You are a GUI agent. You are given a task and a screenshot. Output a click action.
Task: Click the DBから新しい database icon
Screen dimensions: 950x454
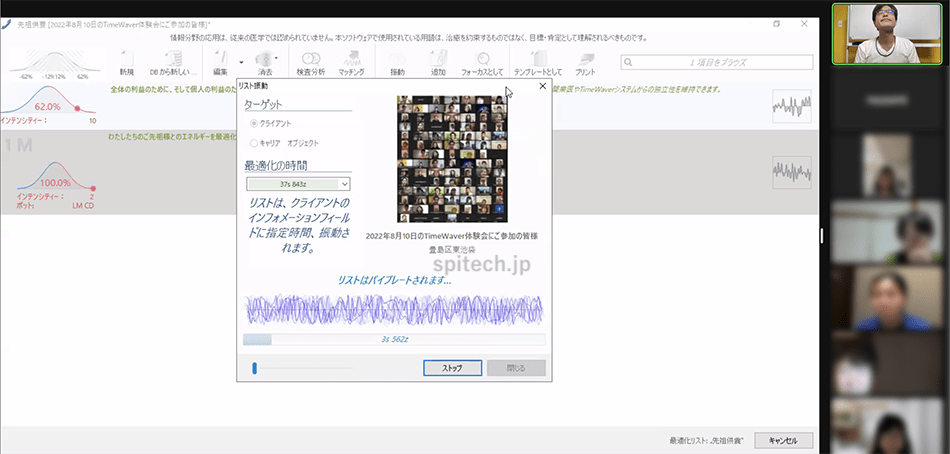click(173, 63)
